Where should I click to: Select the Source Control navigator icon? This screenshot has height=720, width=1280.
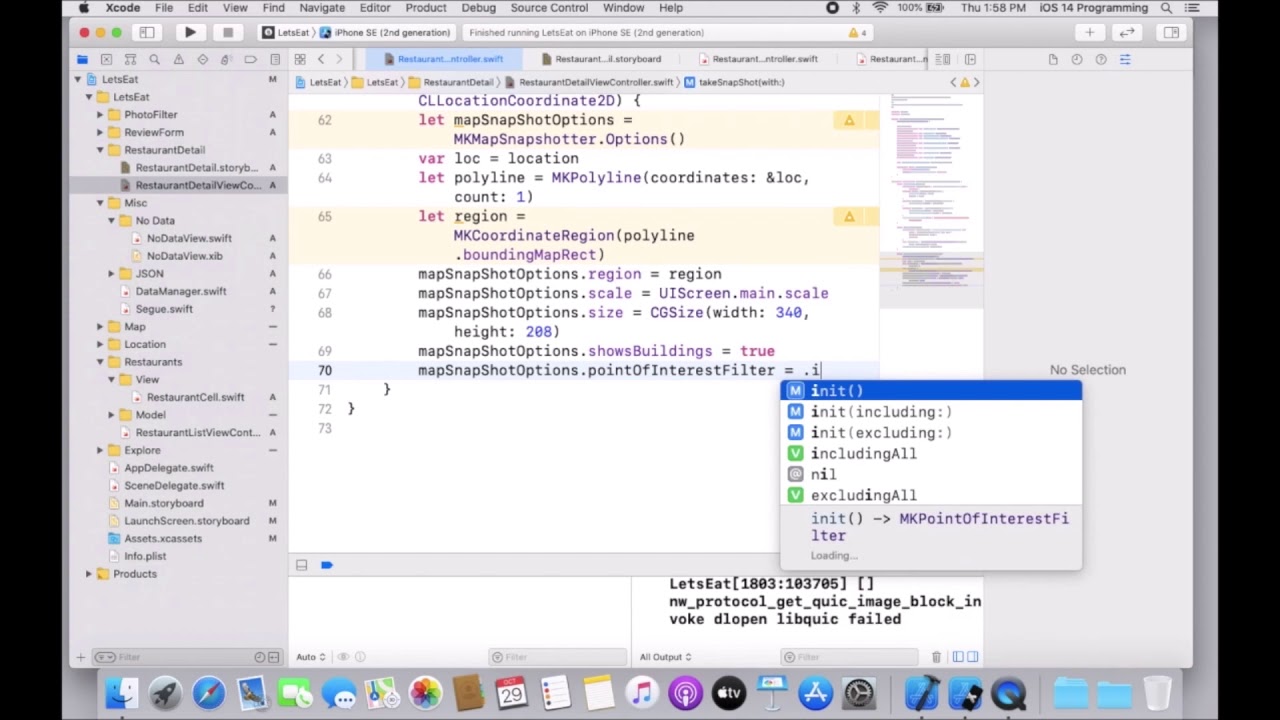pyautogui.click(x=106, y=59)
